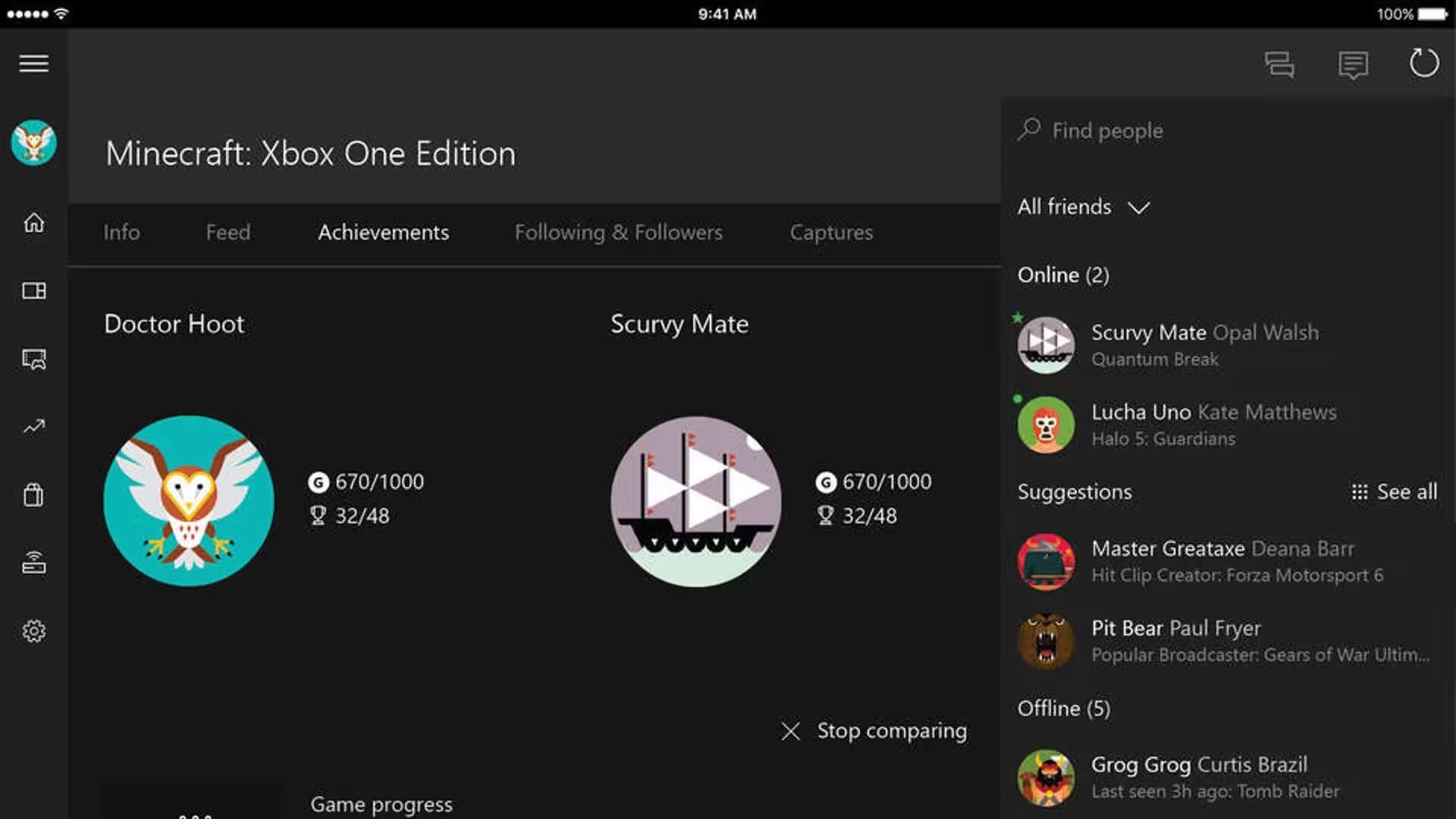The image size is (1456, 819).
Task: Go to Home in the sidebar
Action: point(34,223)
